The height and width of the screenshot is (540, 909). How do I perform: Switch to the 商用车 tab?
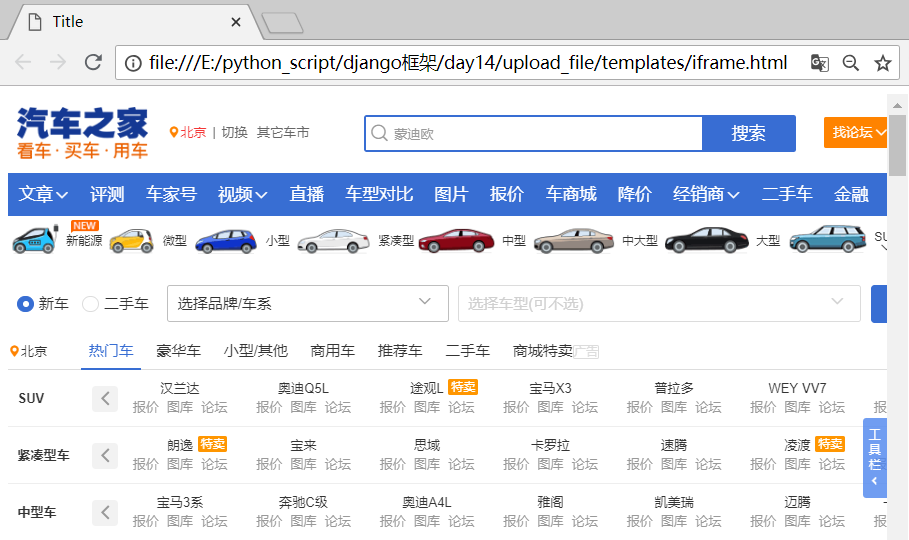click(x=333, y=351)
